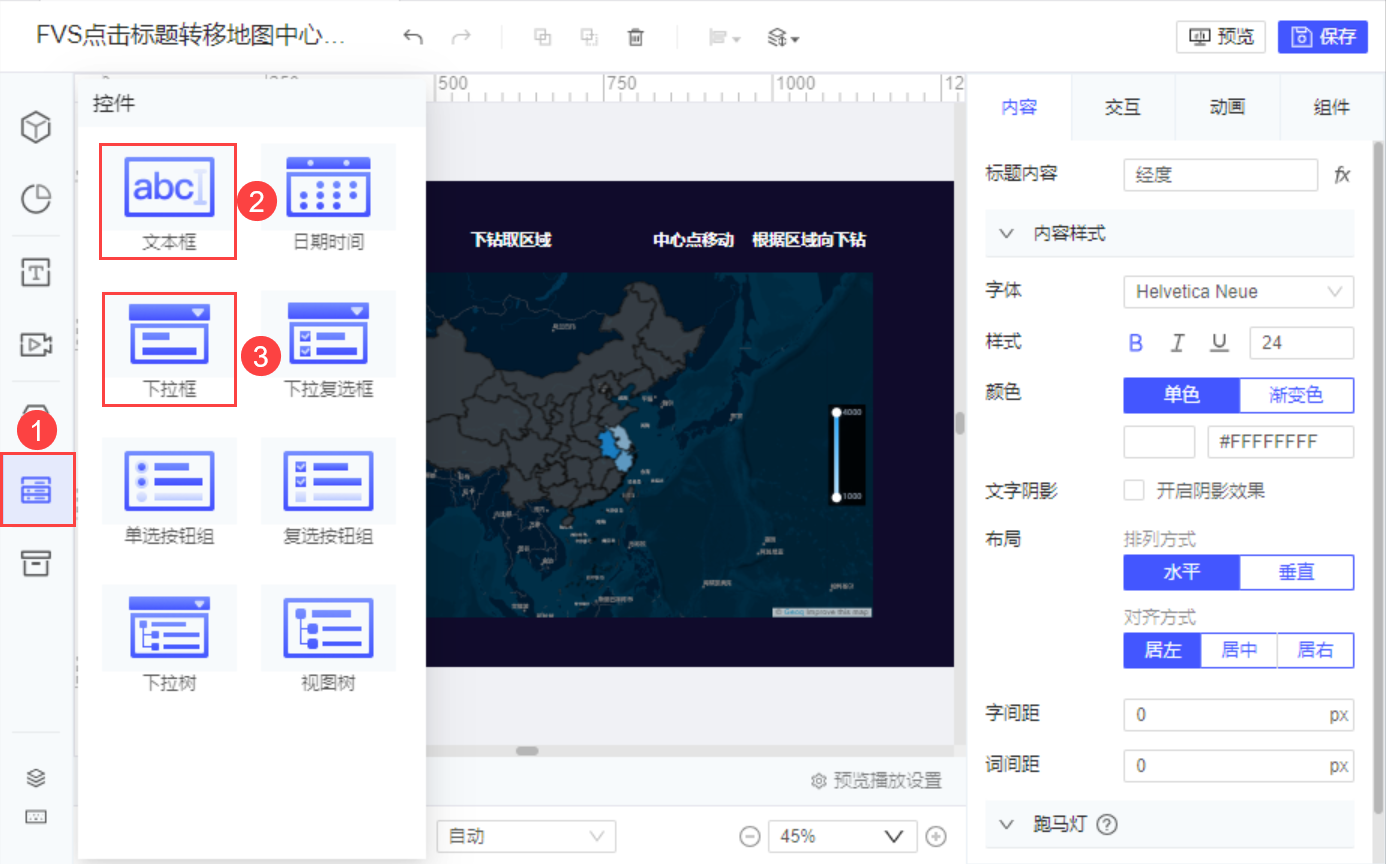
Task: Click the #FFFFFFFF hex color field
Action: [1281, 442]
